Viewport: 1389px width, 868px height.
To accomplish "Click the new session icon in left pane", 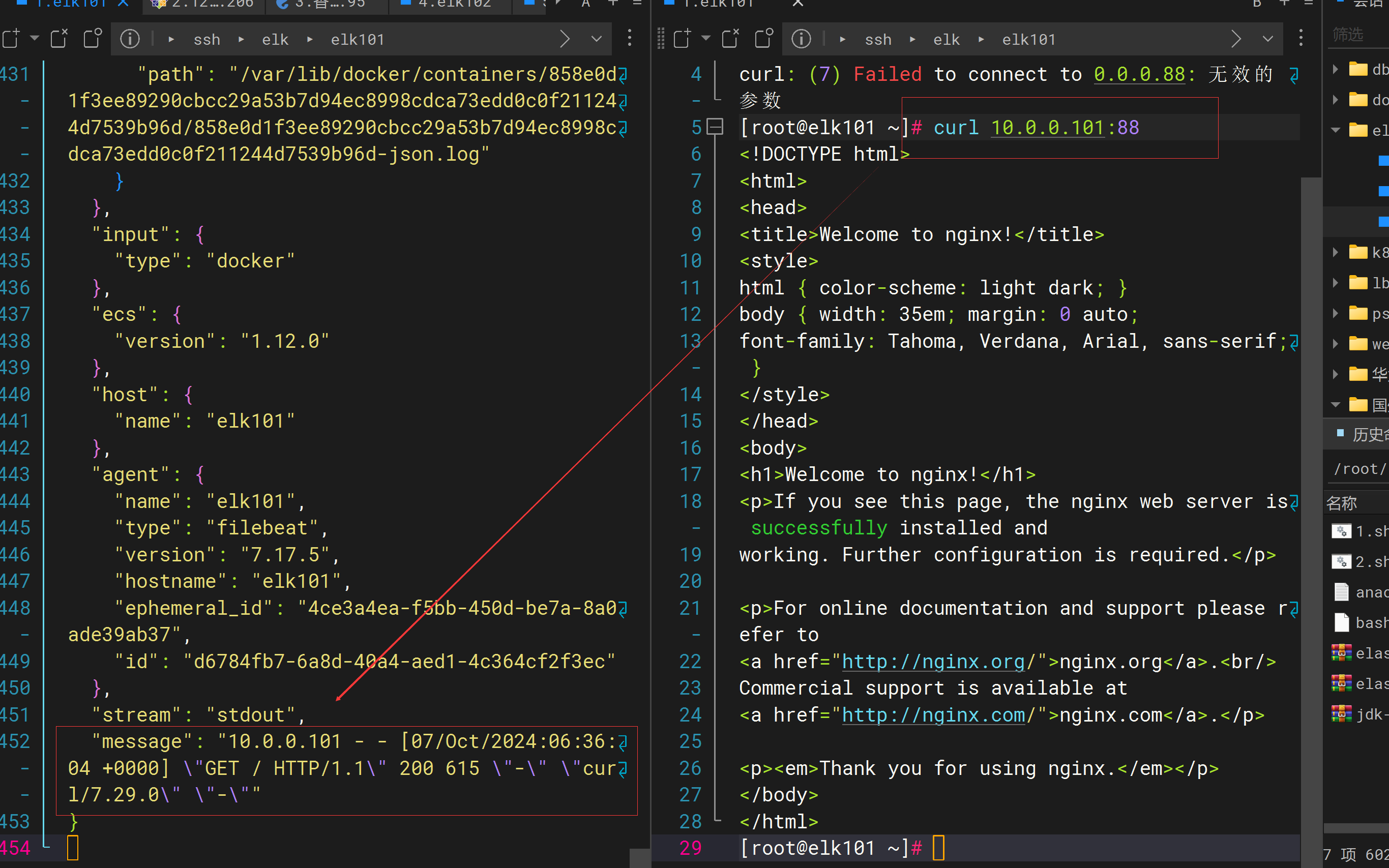I will 10,39.
